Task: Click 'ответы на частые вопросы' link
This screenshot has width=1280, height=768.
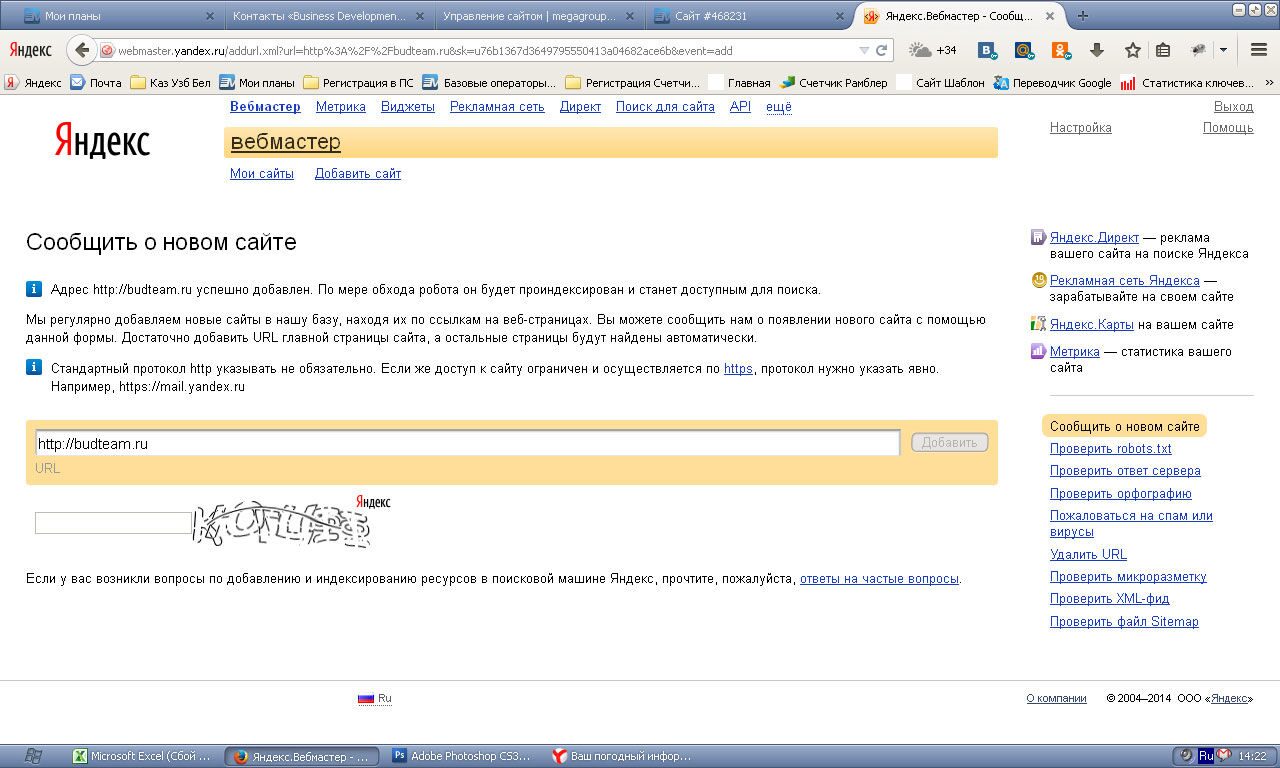Action: point(879,579)
